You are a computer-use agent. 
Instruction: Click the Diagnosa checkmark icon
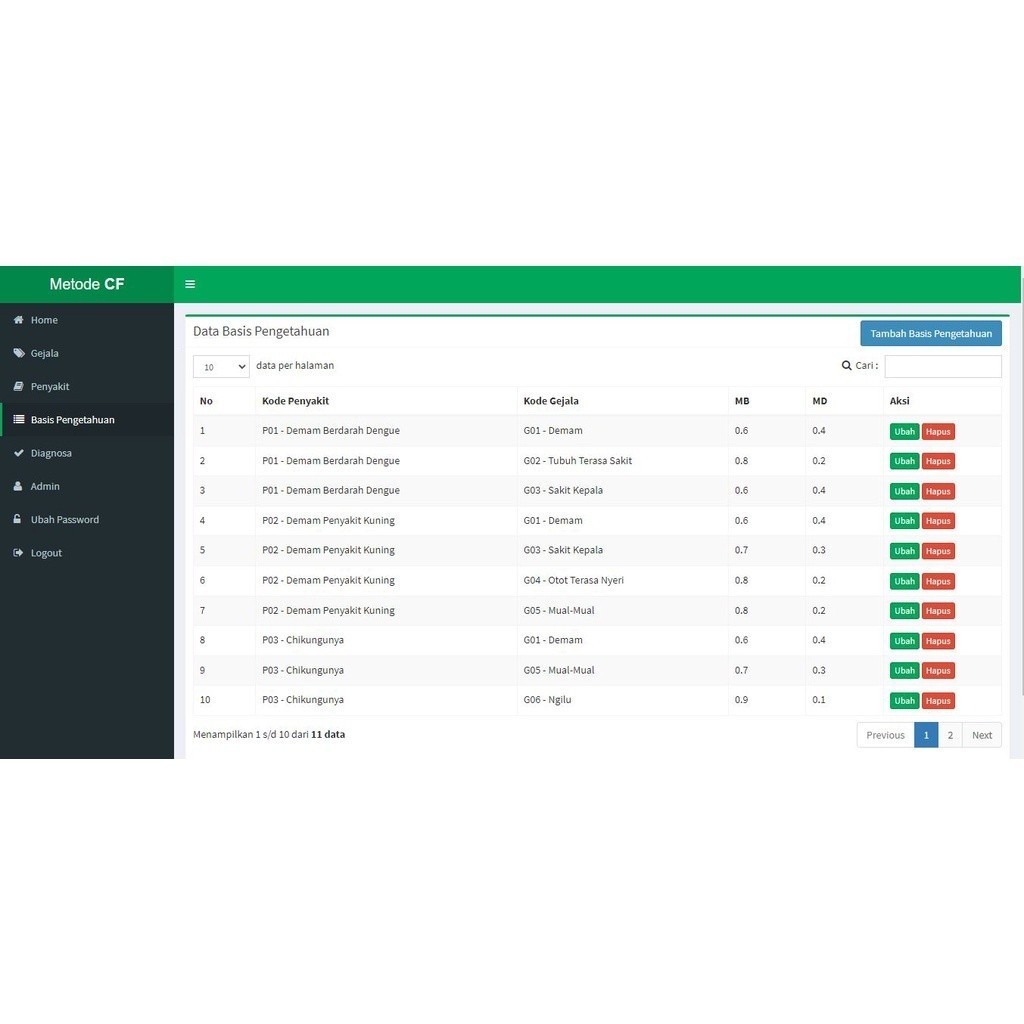click(18, 453)
